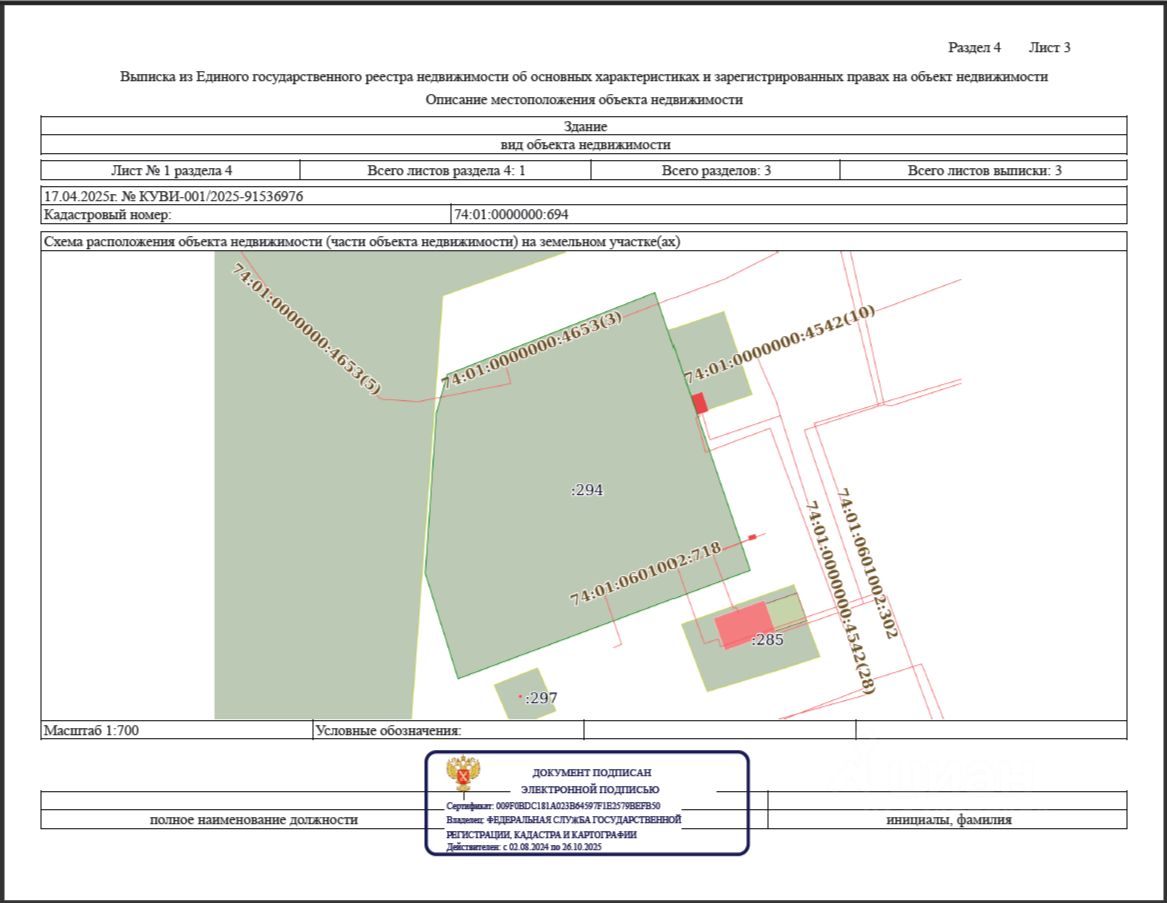1167x903 pixels.
Task: Click subtitle "Описание местоположения объекта недвижимости"
Action: click(x=584, y=100)
